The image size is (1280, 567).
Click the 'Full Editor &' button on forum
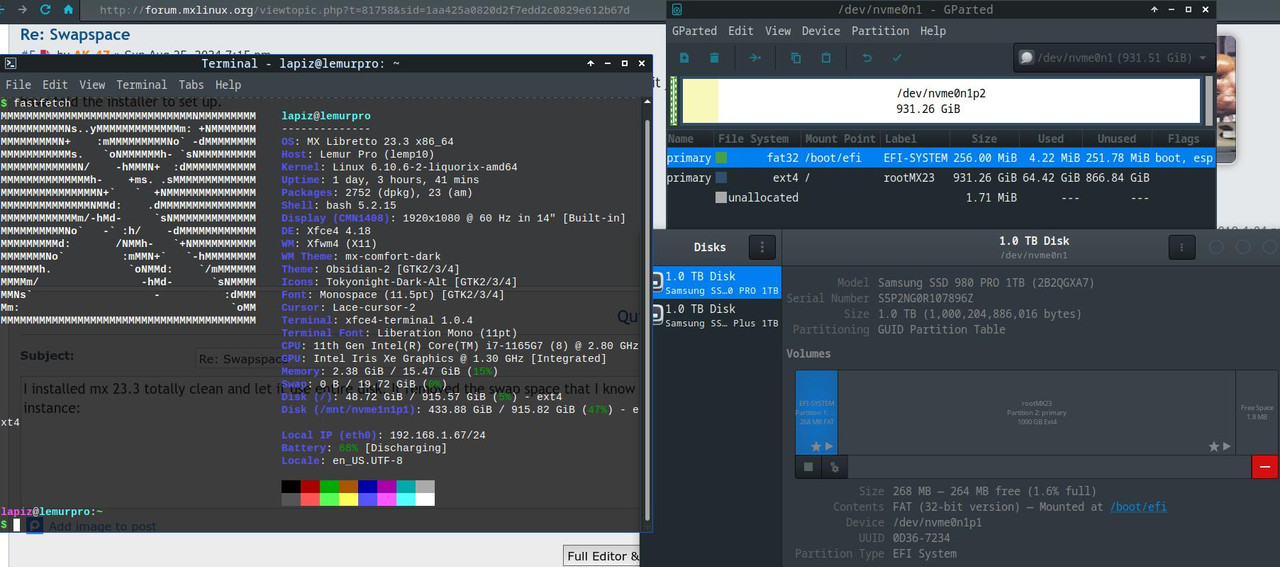click(602, 556)
